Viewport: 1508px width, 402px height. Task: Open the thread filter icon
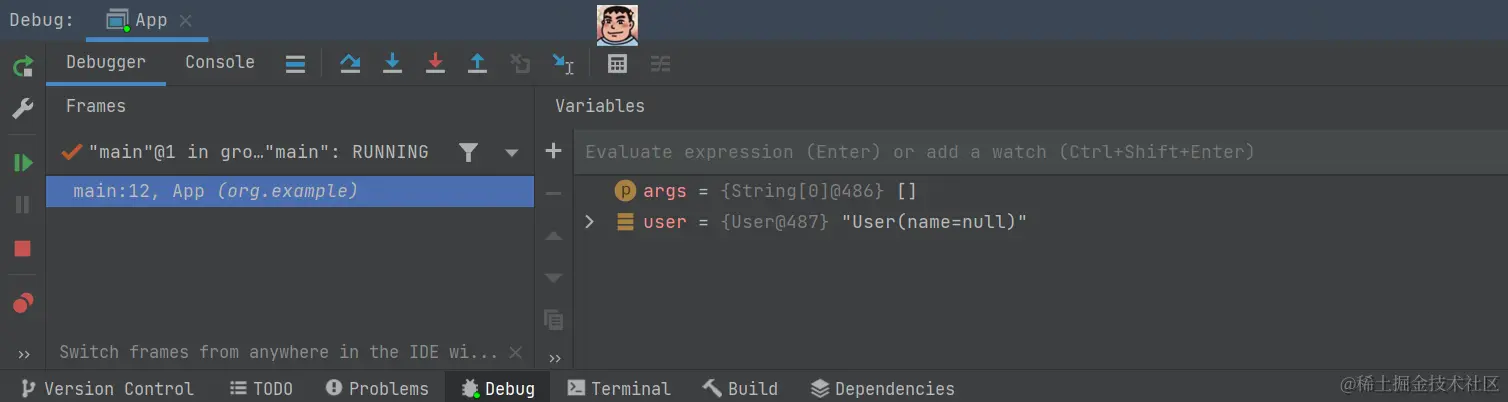click(468, 152)
